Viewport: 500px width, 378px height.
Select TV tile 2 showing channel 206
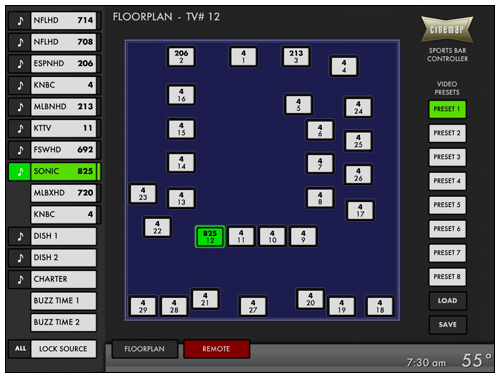coord(181,57)
